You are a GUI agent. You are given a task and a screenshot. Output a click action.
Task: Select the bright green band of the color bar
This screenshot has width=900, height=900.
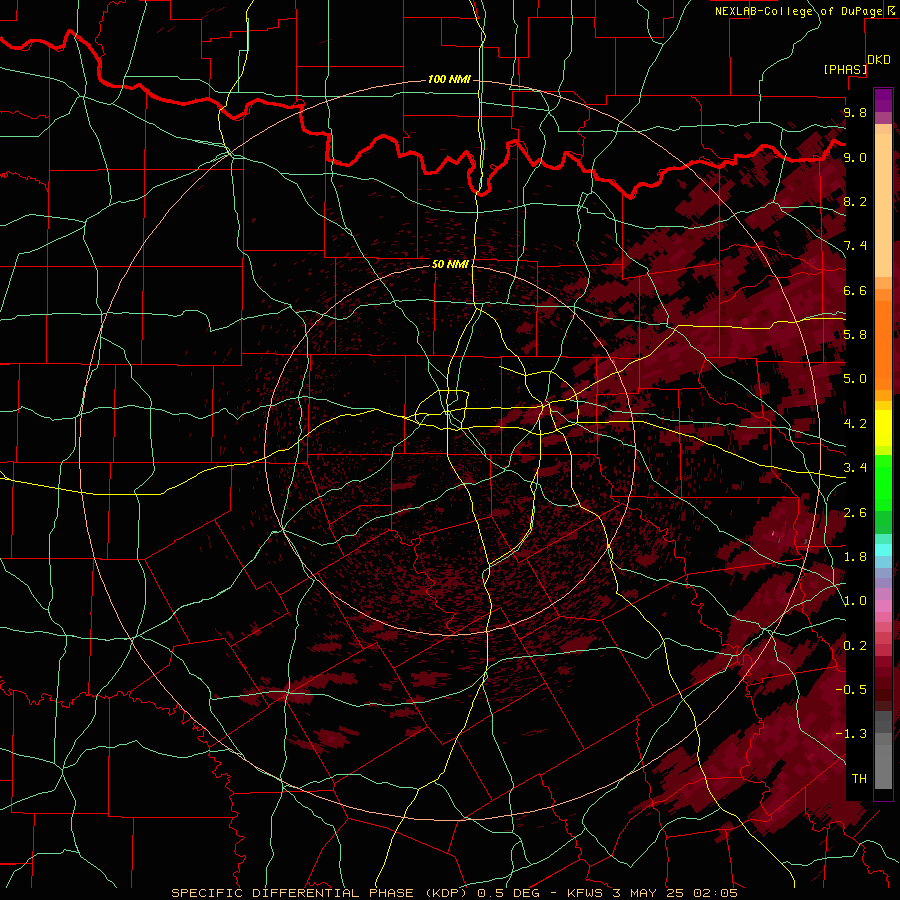click(883, 481)
